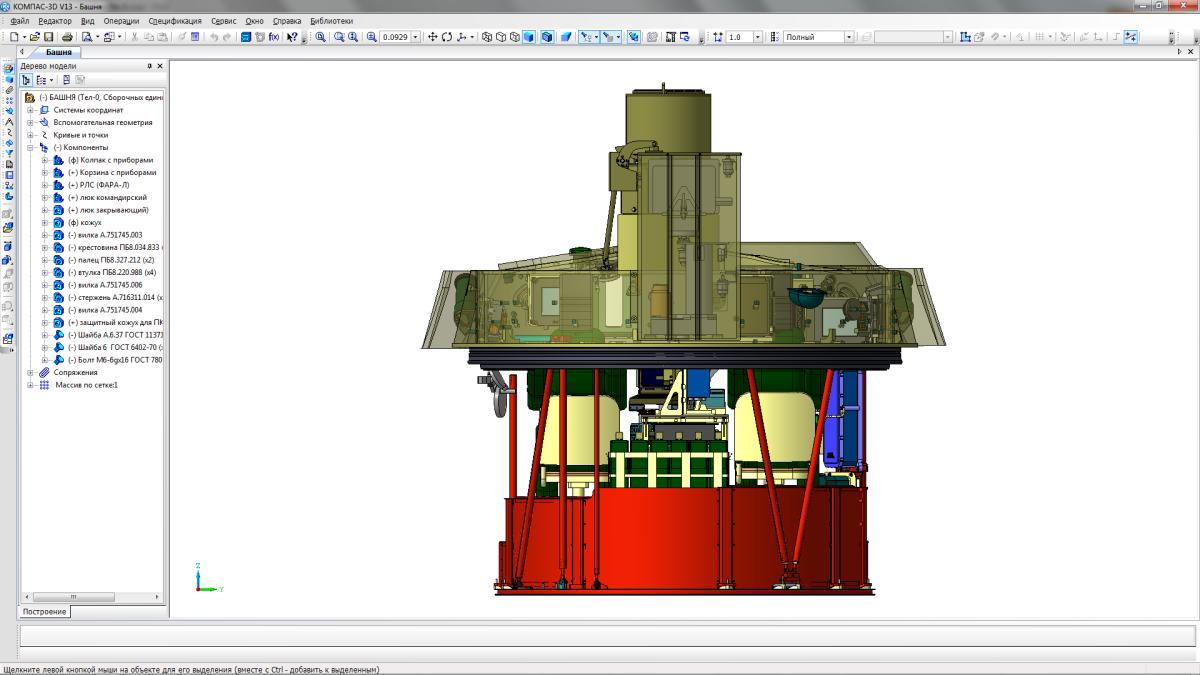The image size is (1200, 675).
Task: Collapse the 'Компоненты' tree node
Action: pyautogui.click(x=31, y=147)
